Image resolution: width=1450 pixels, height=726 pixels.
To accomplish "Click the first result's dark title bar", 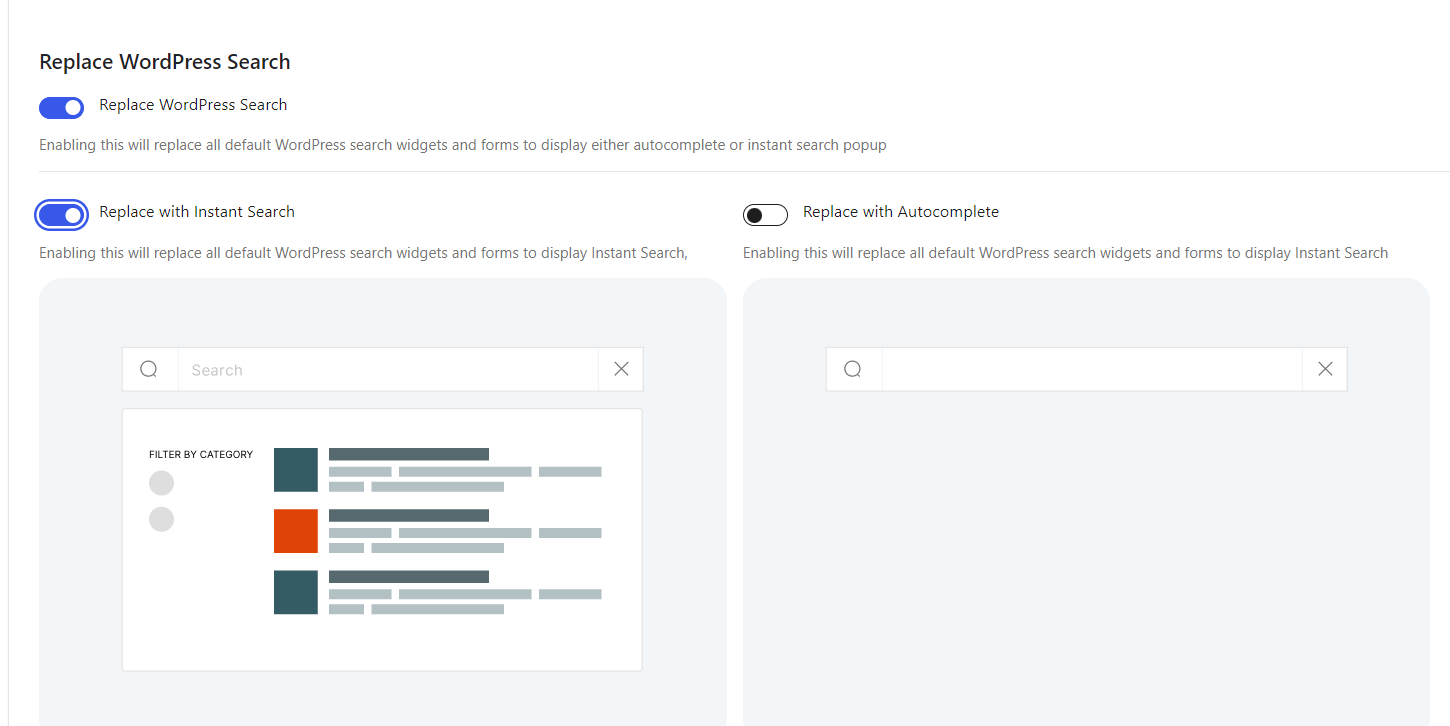I will point(408,454).
